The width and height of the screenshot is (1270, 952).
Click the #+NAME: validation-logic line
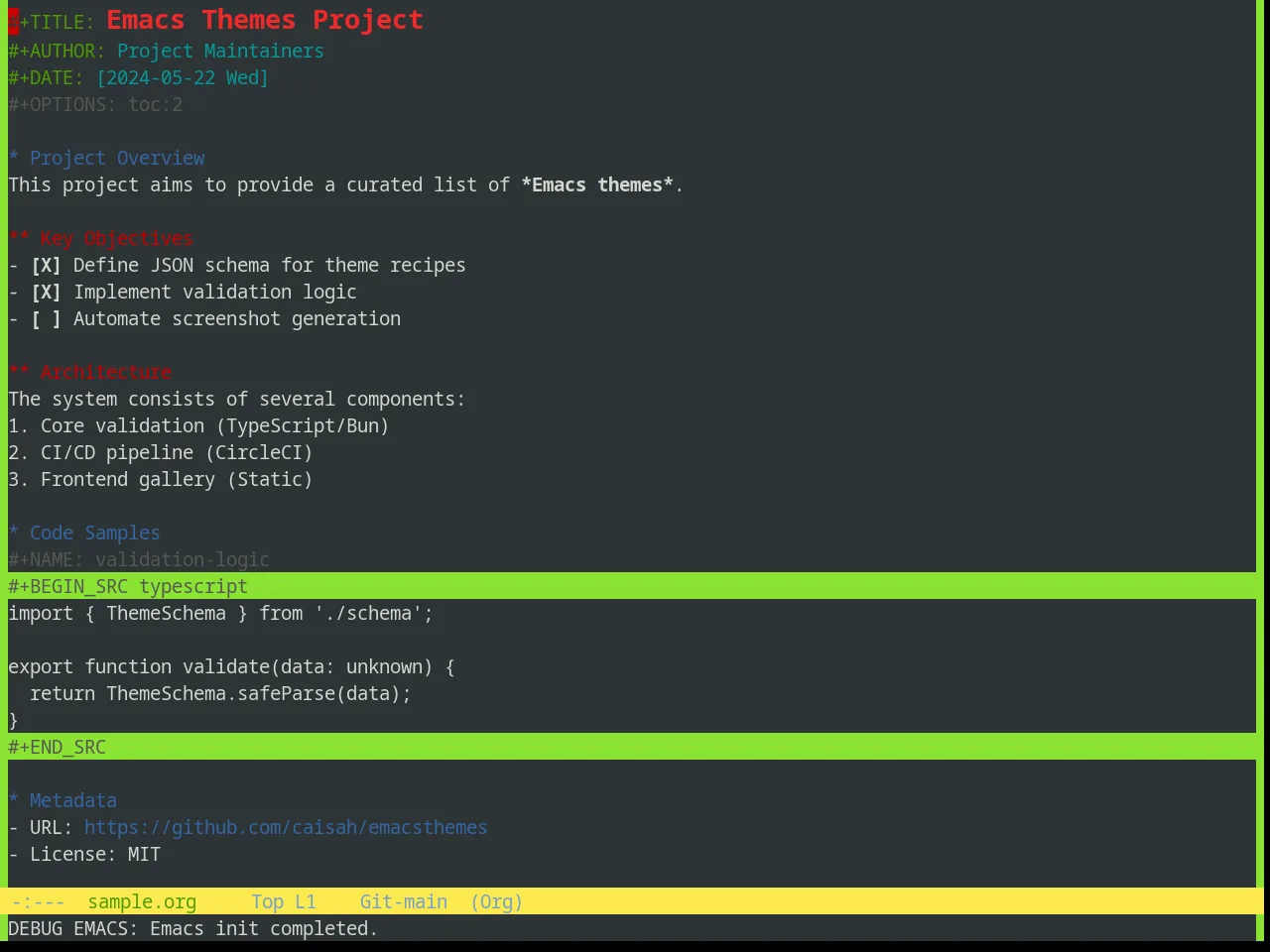coord(139,560)
